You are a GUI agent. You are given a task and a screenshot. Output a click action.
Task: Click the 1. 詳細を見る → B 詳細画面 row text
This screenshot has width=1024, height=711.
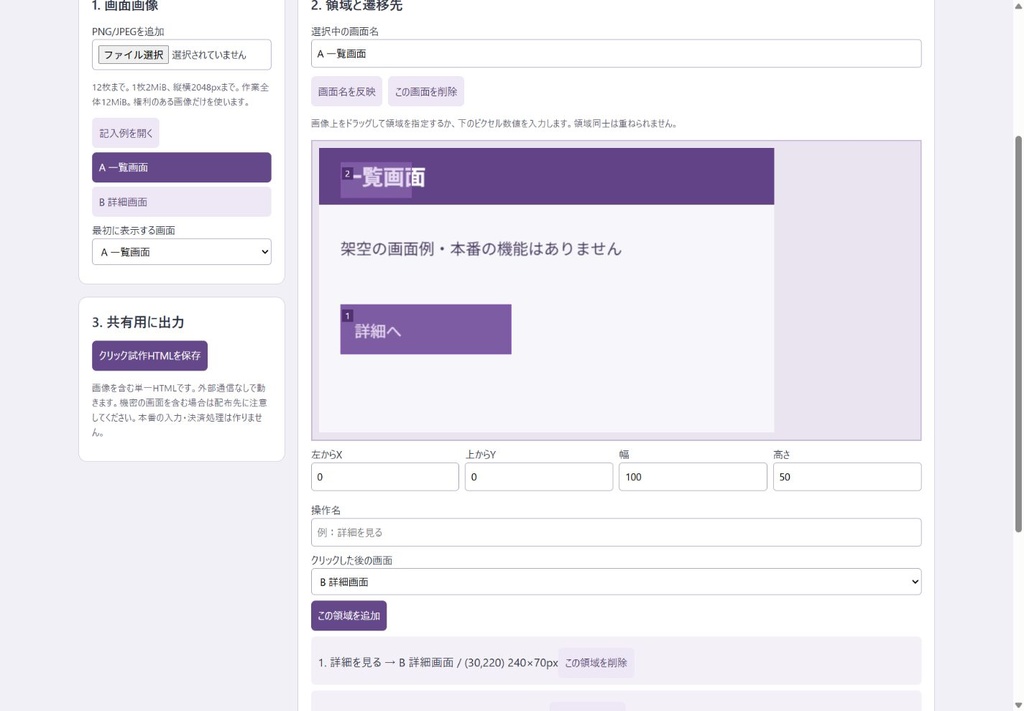click(x=438, y=663)
